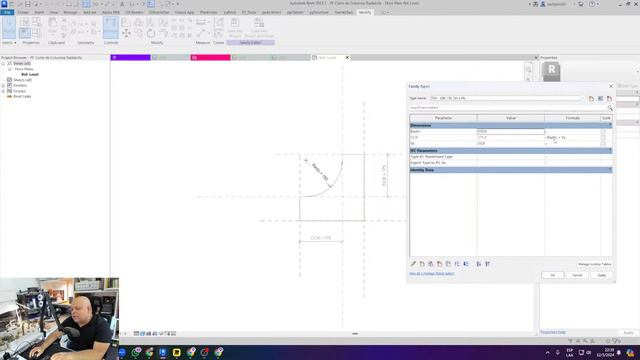Expand Families in Project Browser
This screenshot has width=640, height=360.
coord(3,86)
